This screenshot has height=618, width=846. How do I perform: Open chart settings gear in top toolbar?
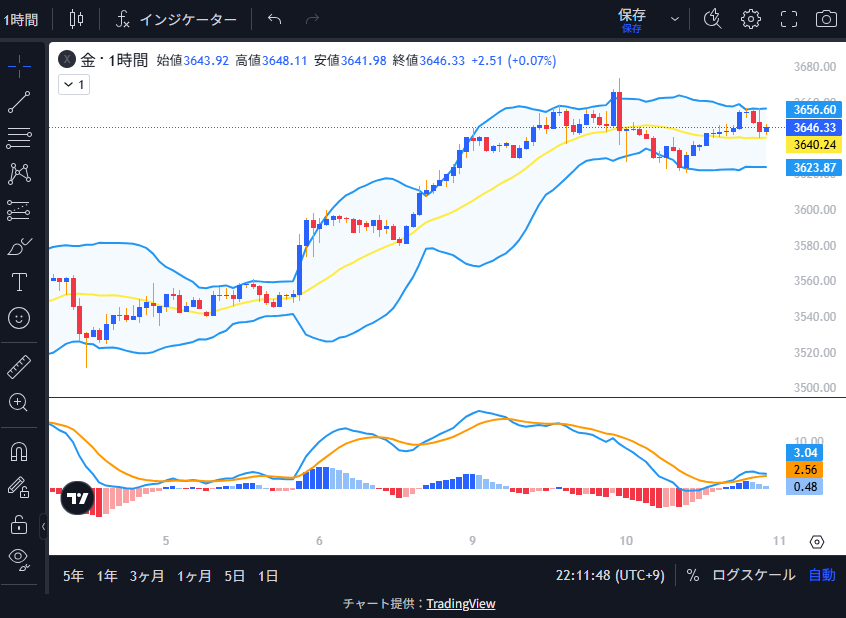[750, 18]
